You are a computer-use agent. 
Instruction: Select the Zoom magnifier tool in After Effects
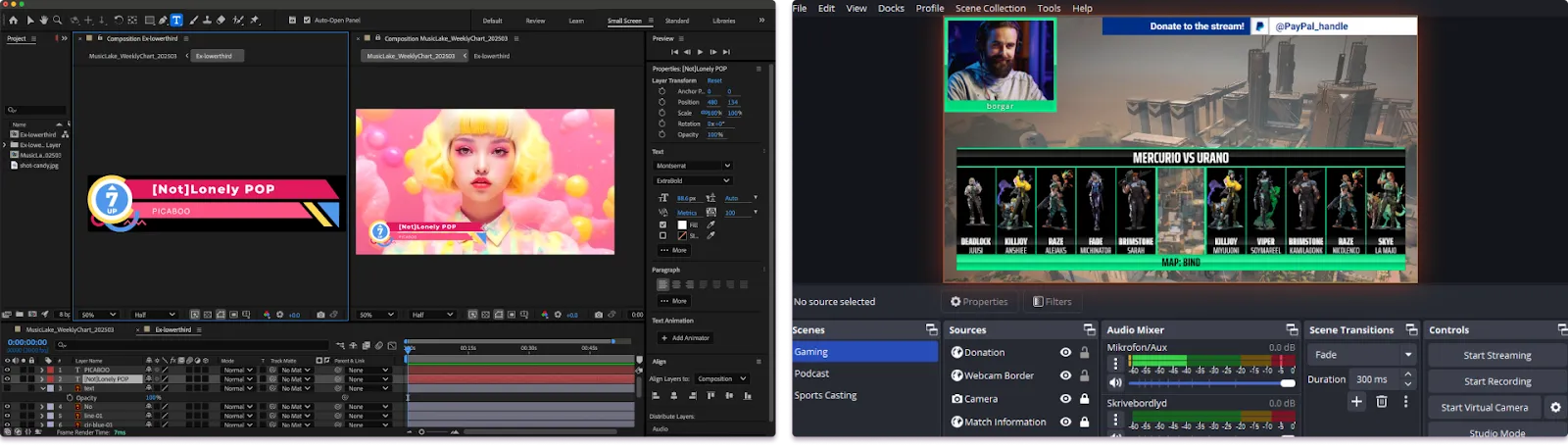tap(57, 20)
